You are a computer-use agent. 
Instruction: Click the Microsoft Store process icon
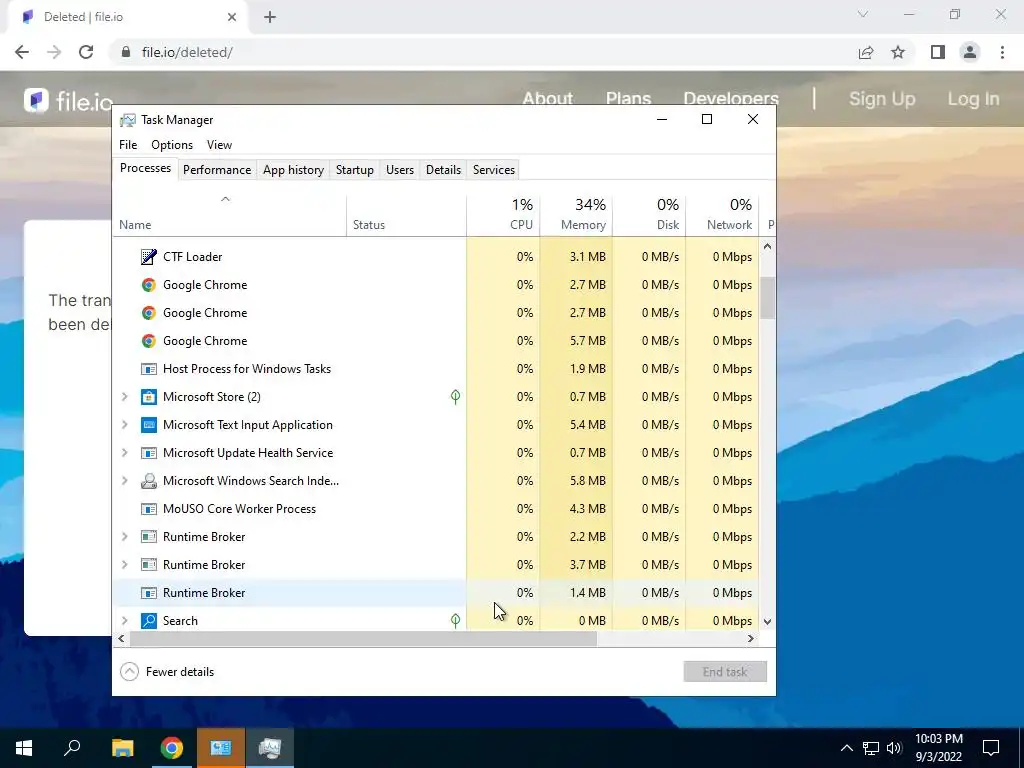149,397
